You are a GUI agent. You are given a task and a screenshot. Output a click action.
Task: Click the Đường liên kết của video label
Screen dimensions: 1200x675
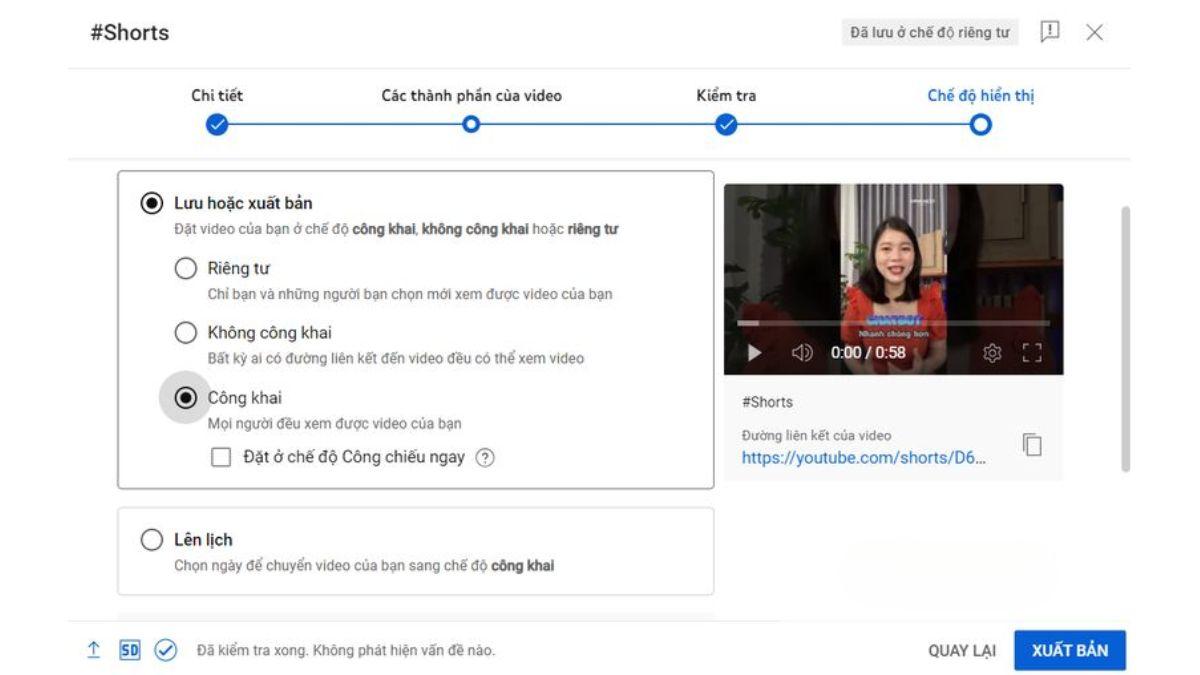coord(816,435)
